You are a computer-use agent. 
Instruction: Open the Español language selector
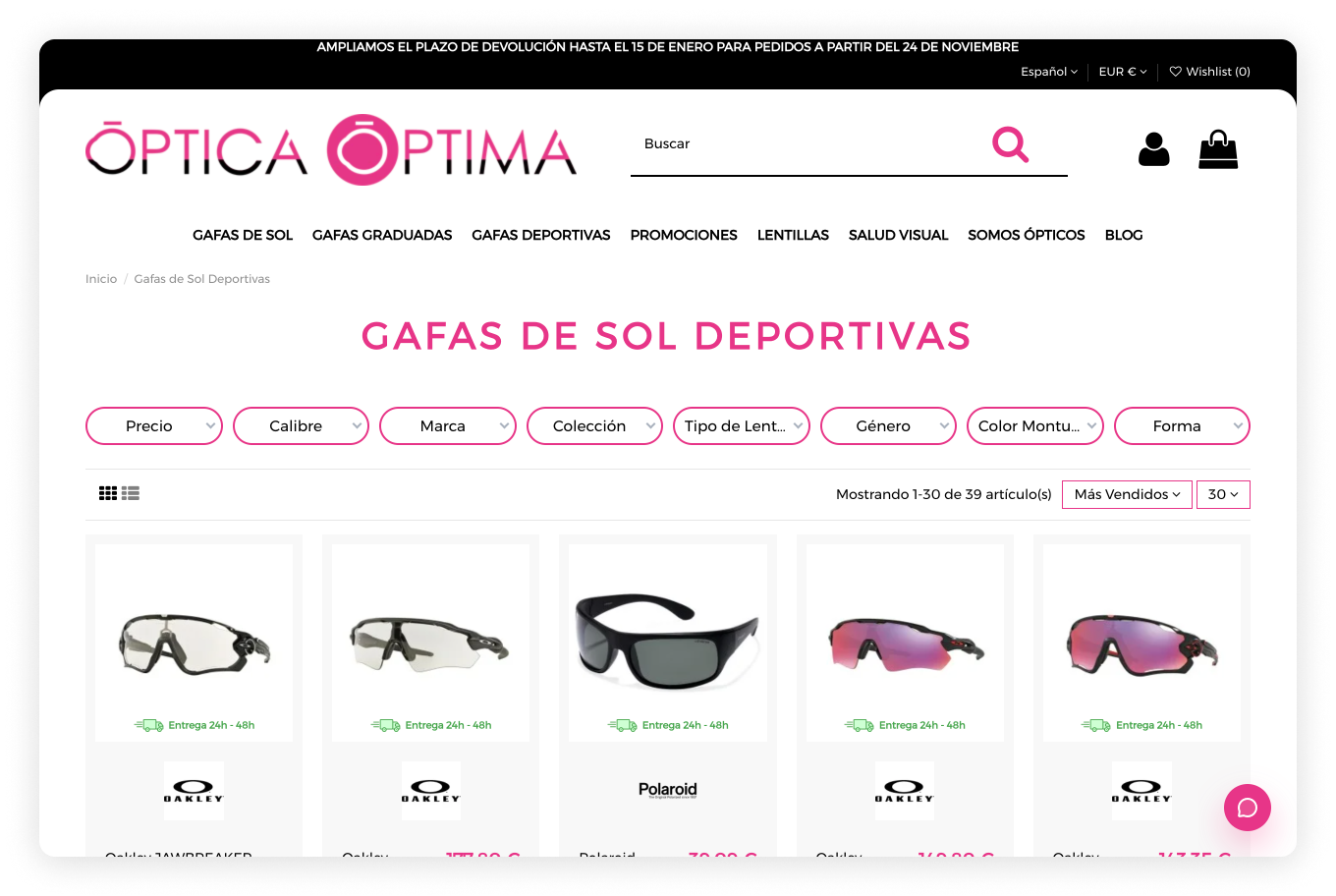pyautogui.click(x=1049, y=72)
